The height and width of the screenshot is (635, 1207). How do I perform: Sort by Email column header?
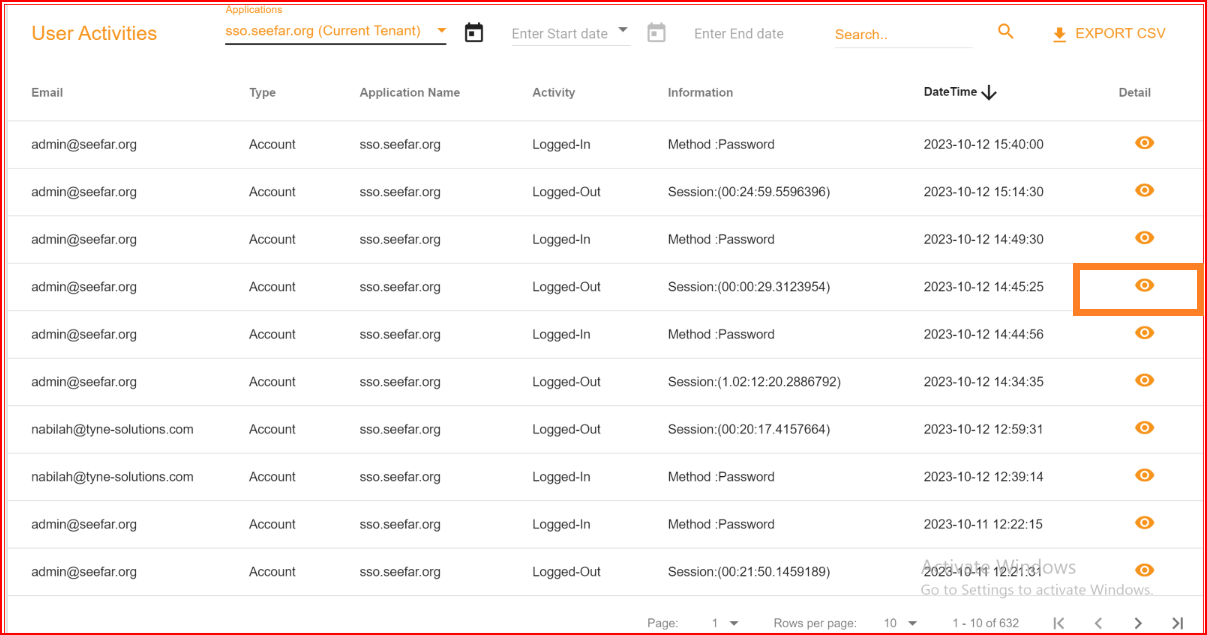pos(47,92)
